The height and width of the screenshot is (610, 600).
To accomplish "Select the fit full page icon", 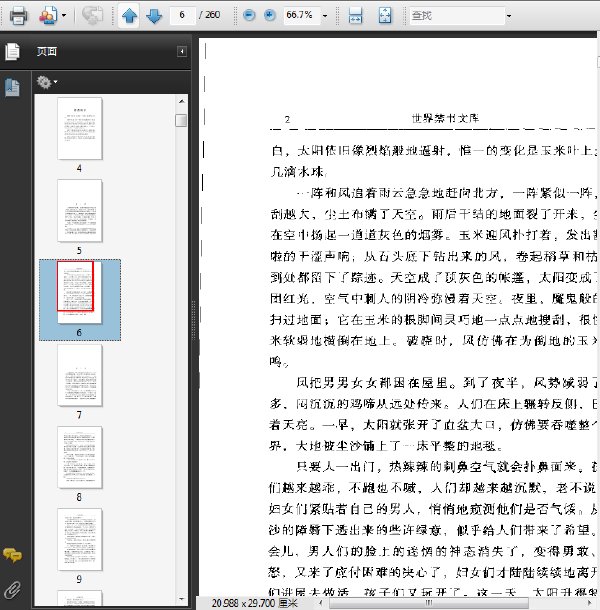I will click(385, 16).
